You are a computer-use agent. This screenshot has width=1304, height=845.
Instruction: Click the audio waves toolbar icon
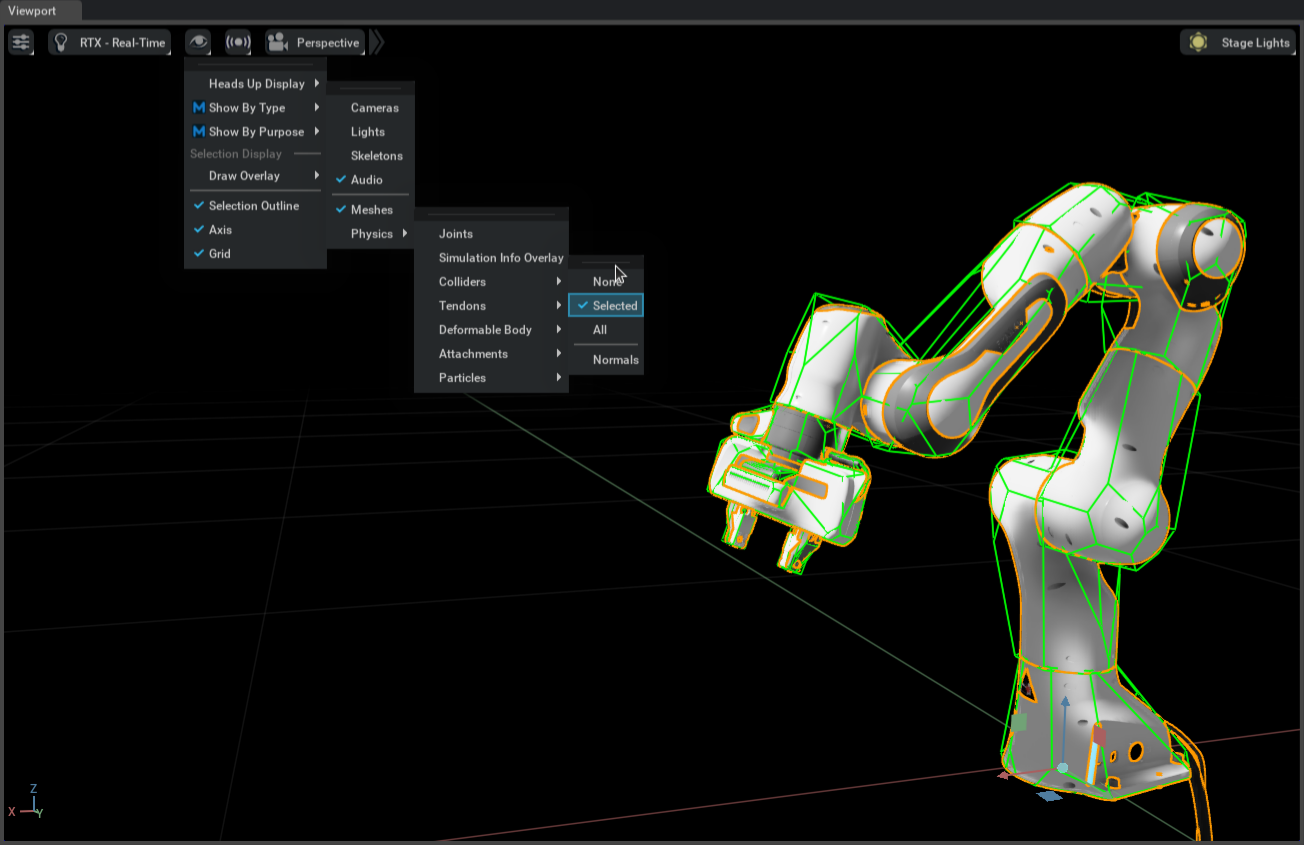pyautogui.click(x=238, y=43)
